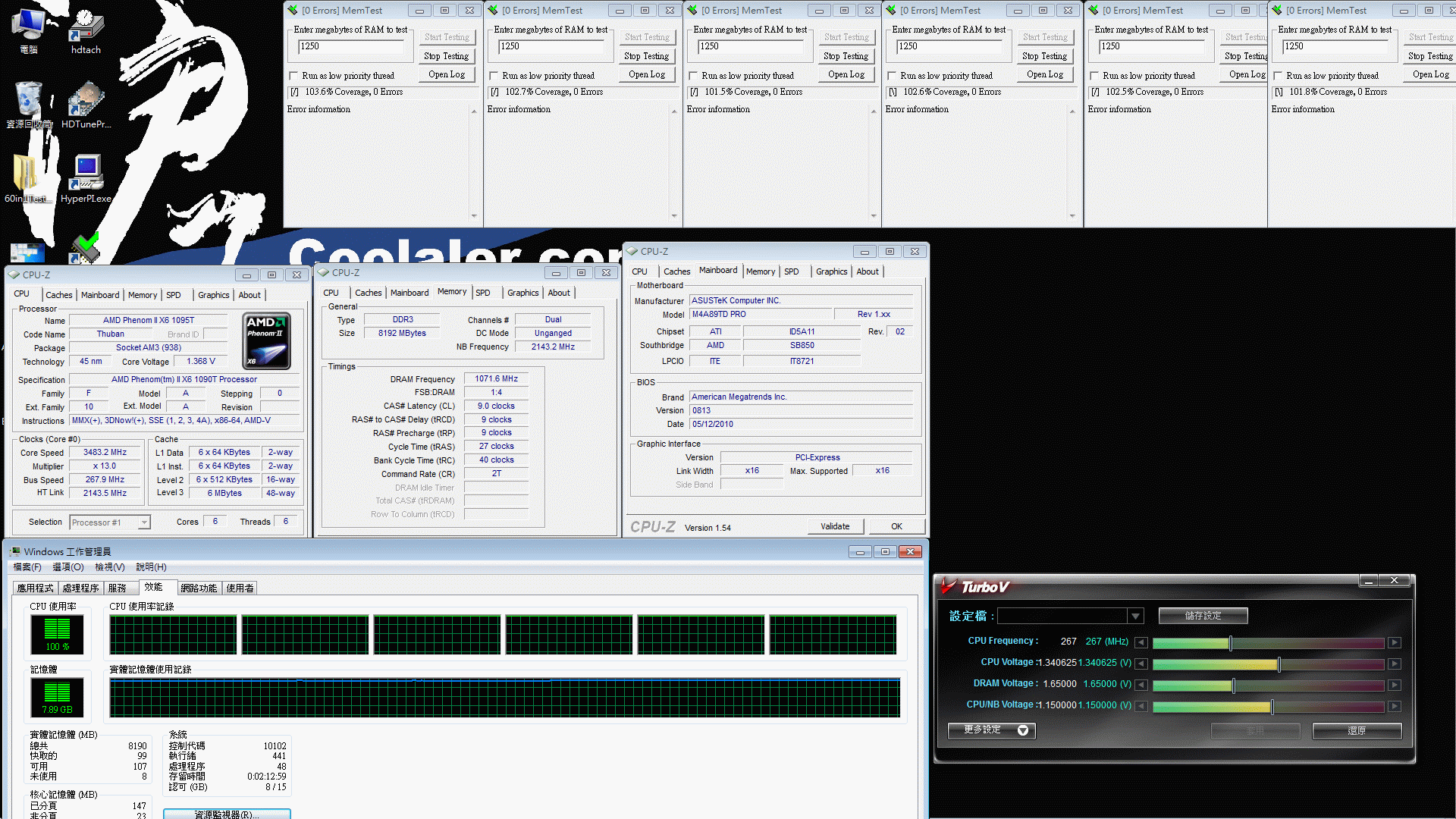Image resolution: width=1456 pixels, height=819 pixels.
Task: Click the title icon of MemTest at 103.6% coverage
Action: point(293,10)
